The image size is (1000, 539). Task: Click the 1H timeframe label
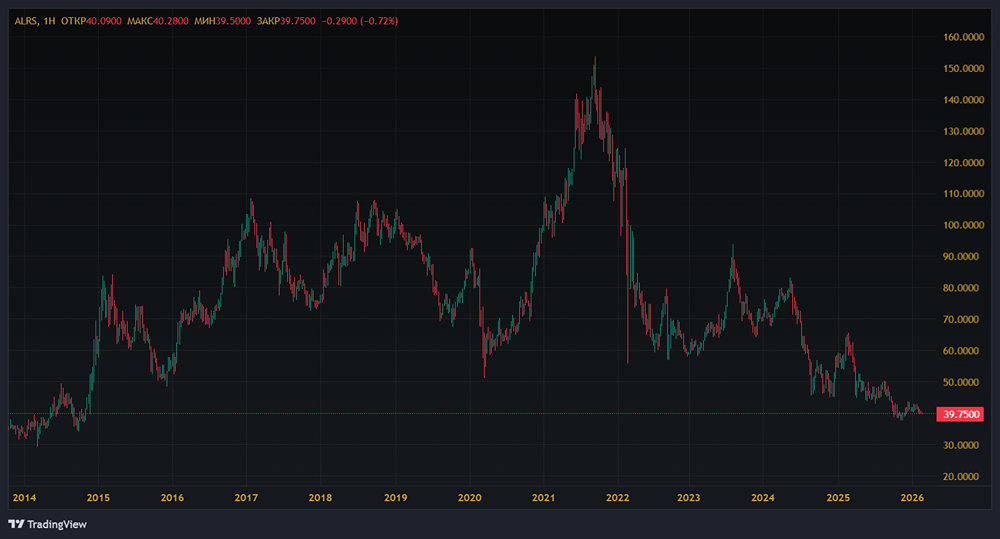pyautogui.click(x=49, y=21)
